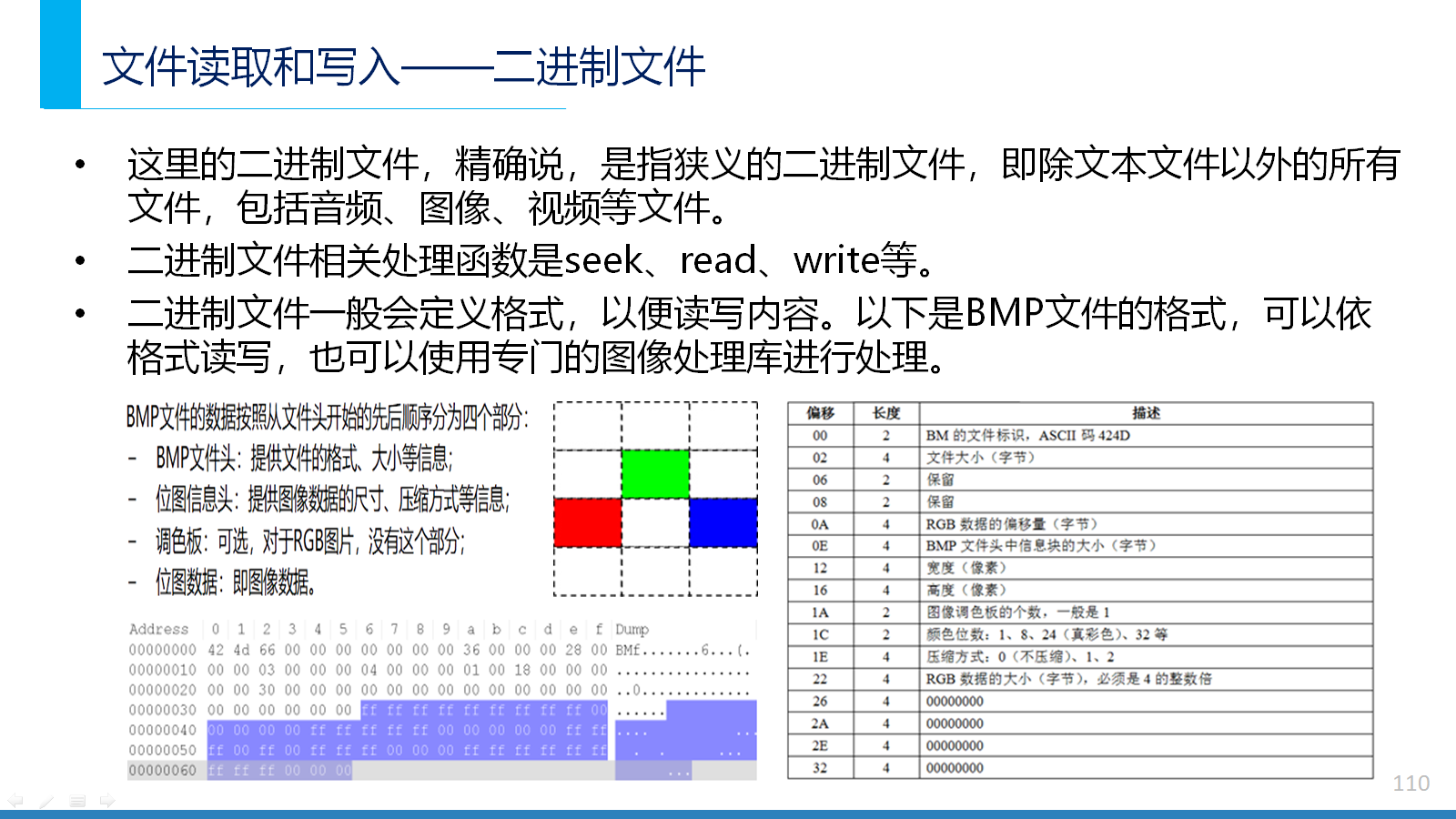The height and width of the screenshot is (819, 1456).
Task: Click hex dump address 00000050
Action: click(162, 750)
